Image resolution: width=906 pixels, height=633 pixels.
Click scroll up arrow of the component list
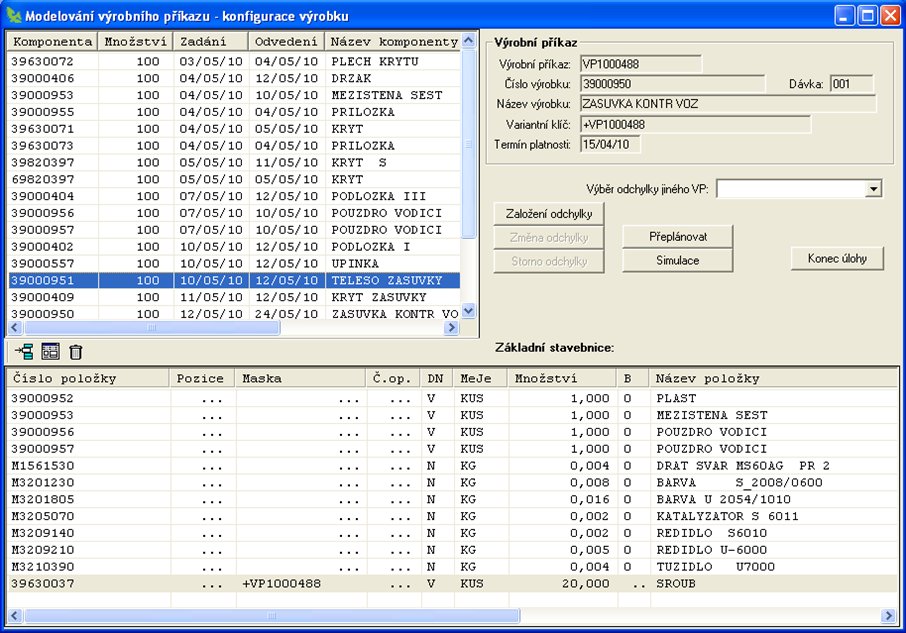(x=469, y=40)
